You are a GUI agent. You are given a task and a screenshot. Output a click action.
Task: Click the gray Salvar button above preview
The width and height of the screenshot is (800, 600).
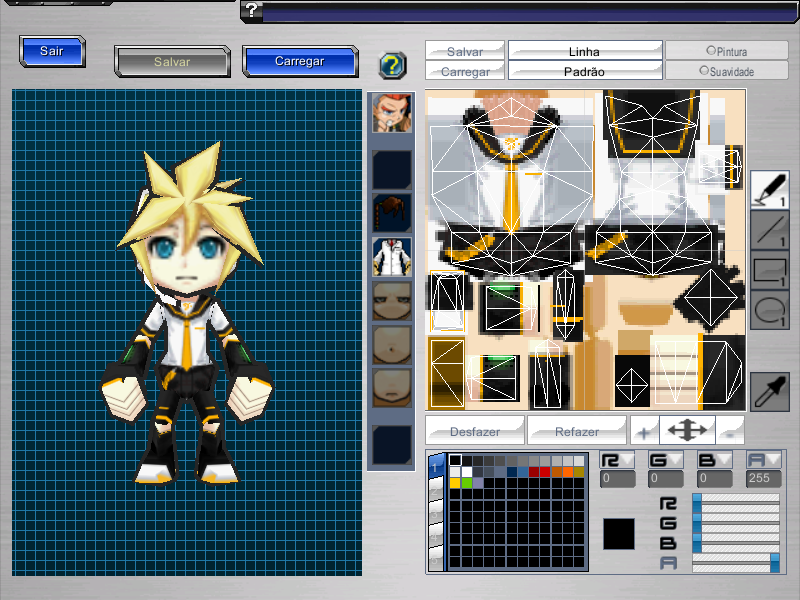click(172, 62)
